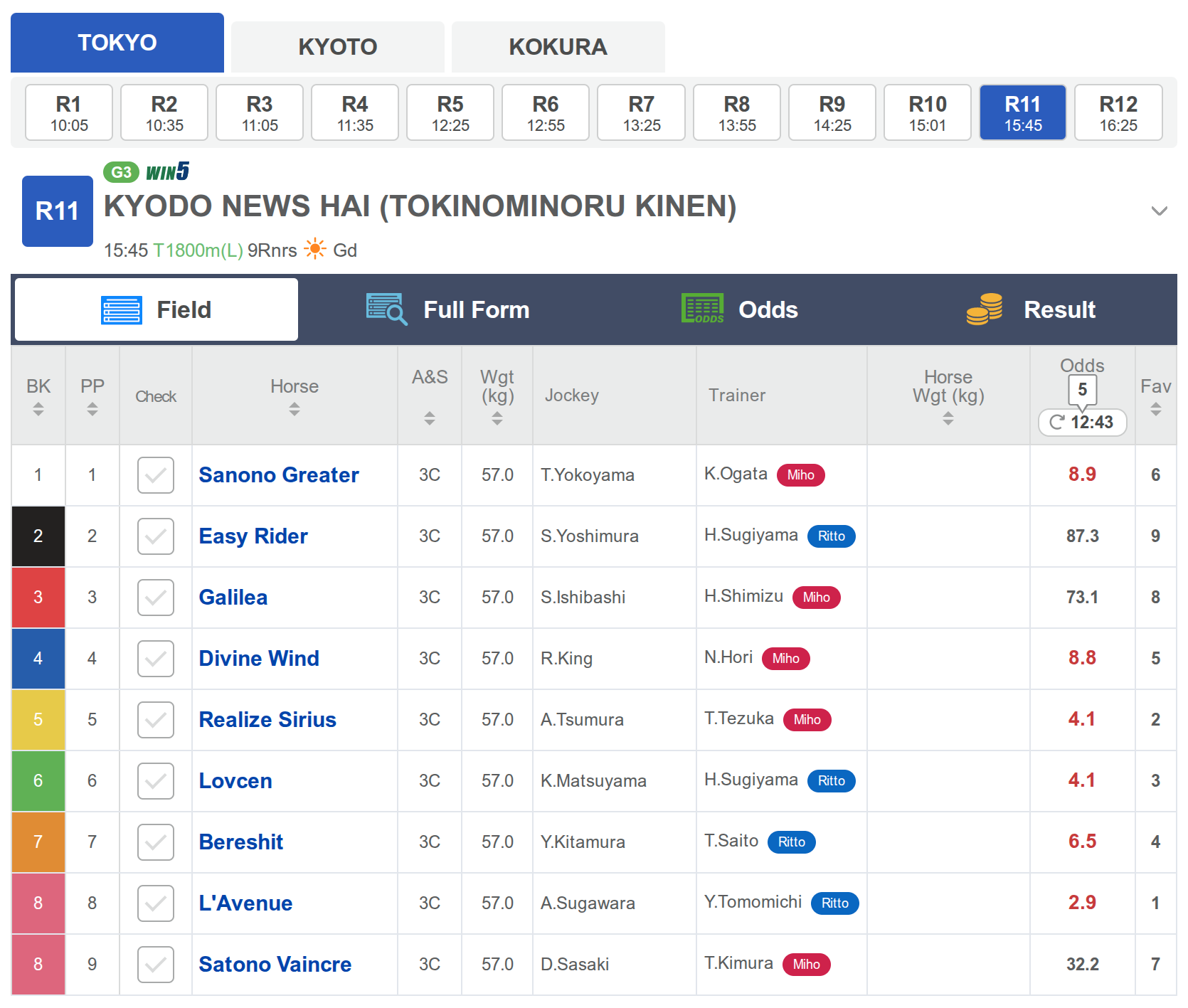Screen dimensions: 1188x1008
Task: Click the Ritto badge in Lovcen row
Action: [832, 780]
